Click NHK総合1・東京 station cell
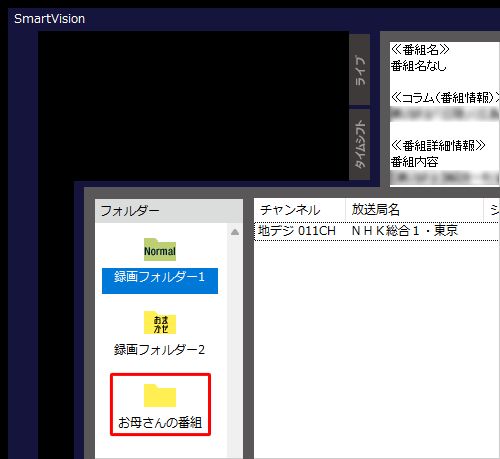 point(405,231)
